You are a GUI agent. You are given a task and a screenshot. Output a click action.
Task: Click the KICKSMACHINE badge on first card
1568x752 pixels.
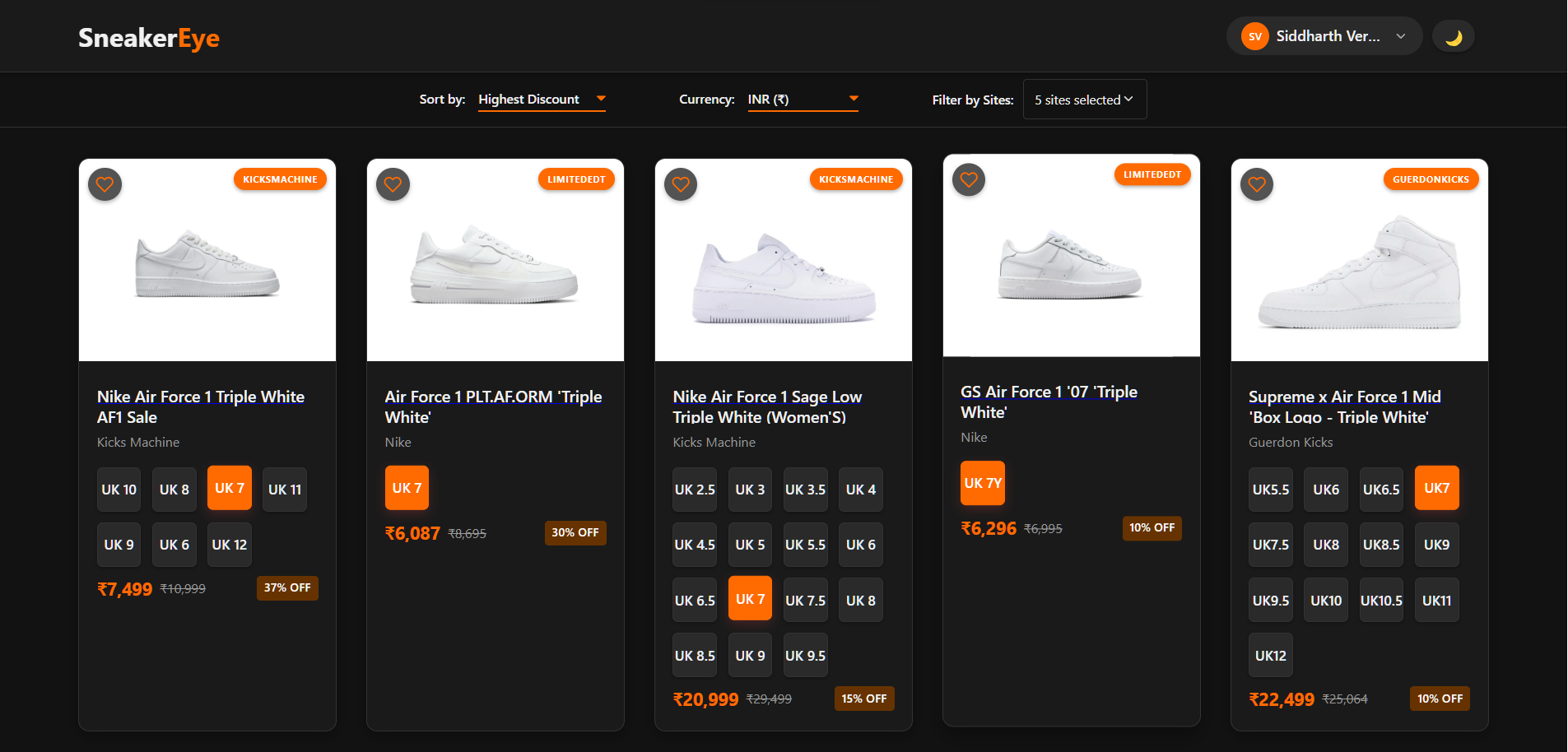[x=280, y=179]
